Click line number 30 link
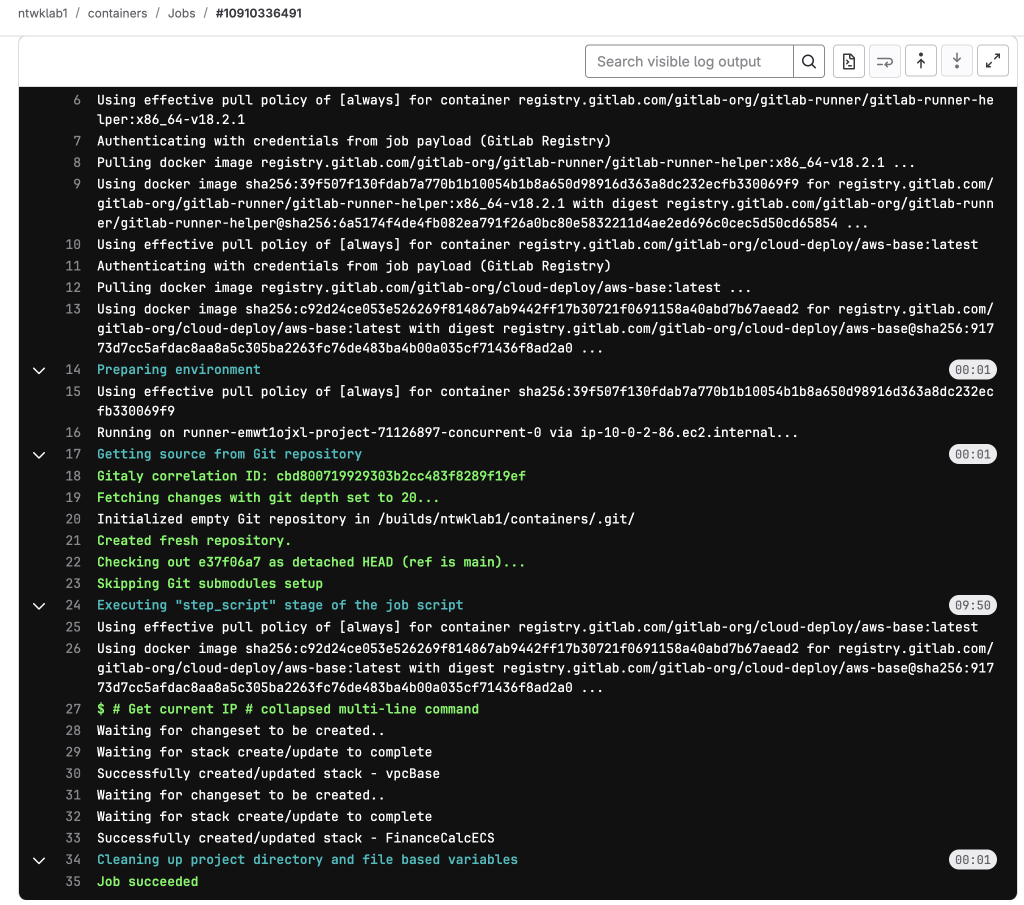 [x=73, y=774]
